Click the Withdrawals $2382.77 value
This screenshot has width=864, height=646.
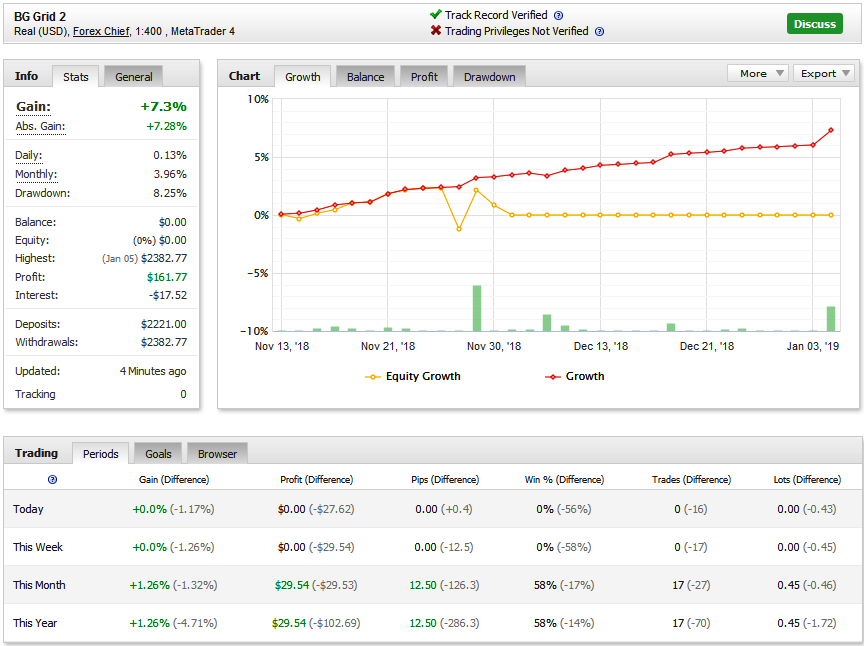pyautogui.click(x=164, y=342)
